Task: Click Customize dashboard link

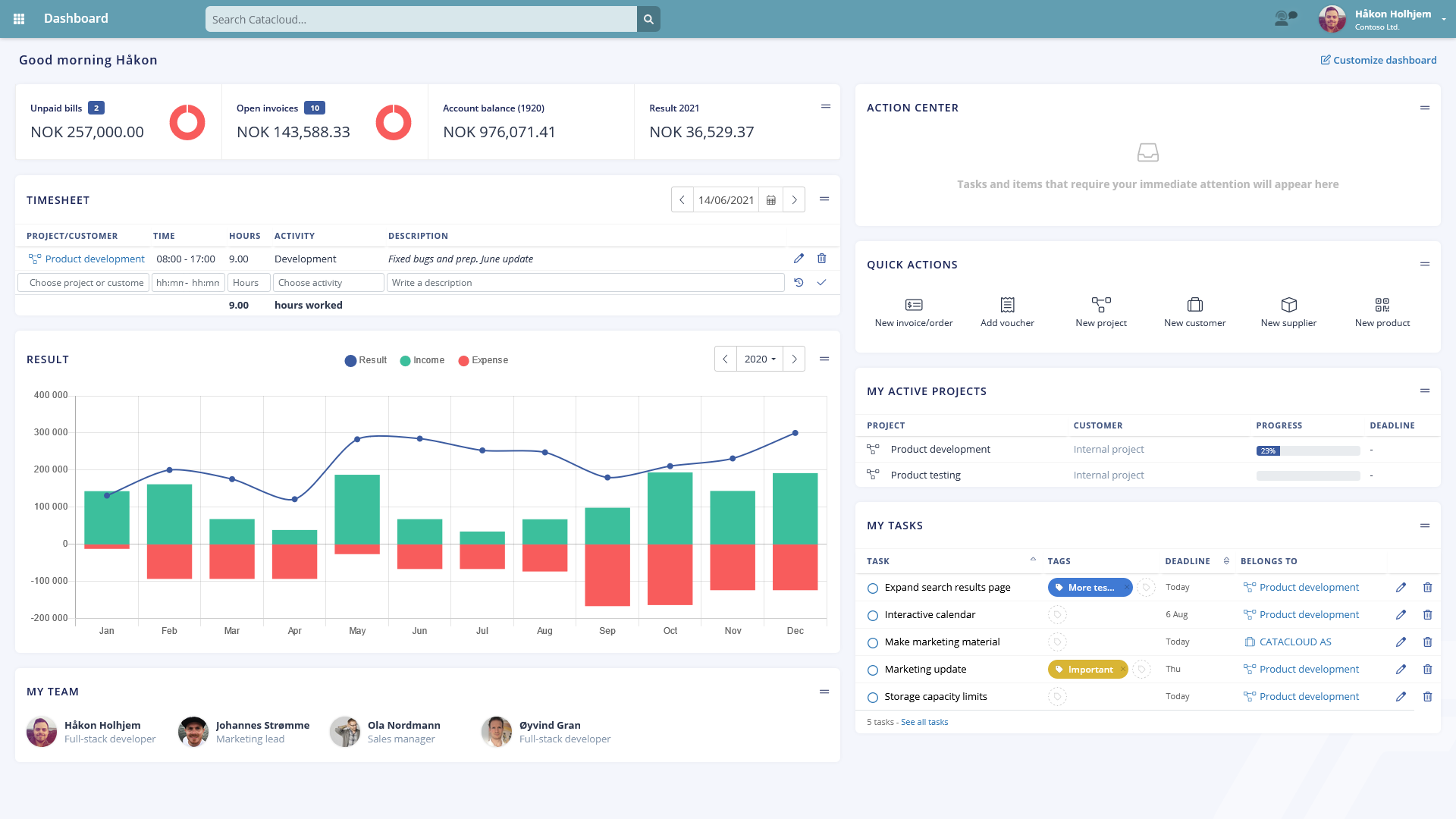Action: click(1378, 60)
